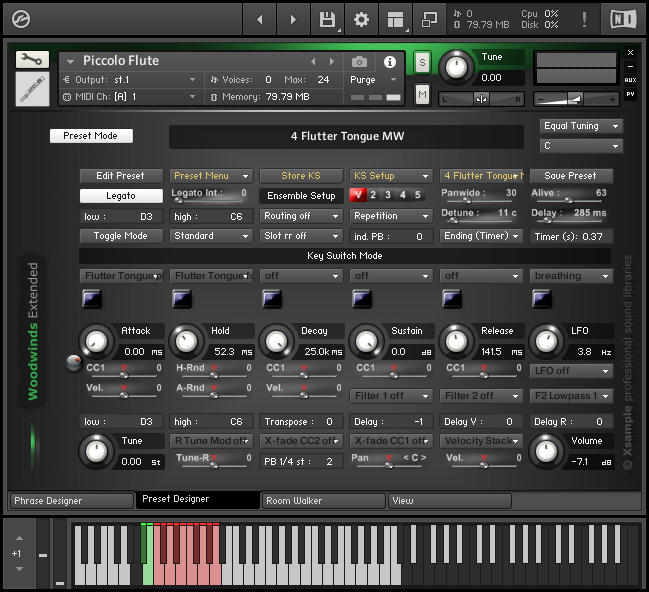
Task: Click the snapshot camera icon
Action: pos(359,62)
